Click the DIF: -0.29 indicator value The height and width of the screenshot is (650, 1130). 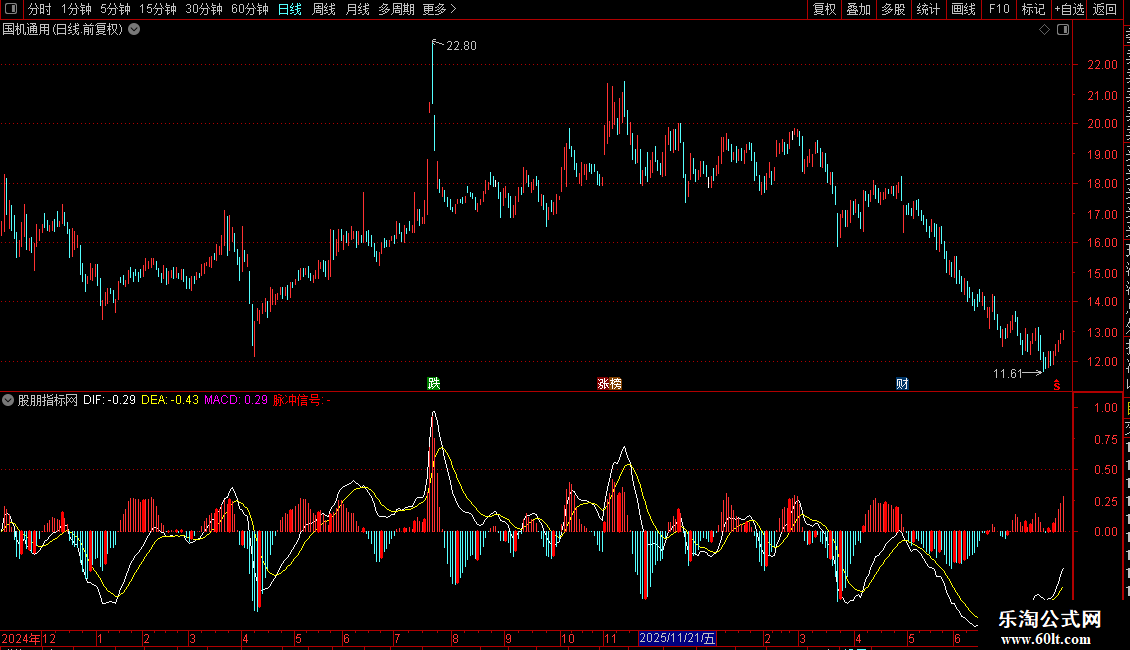tap(110, 400)
